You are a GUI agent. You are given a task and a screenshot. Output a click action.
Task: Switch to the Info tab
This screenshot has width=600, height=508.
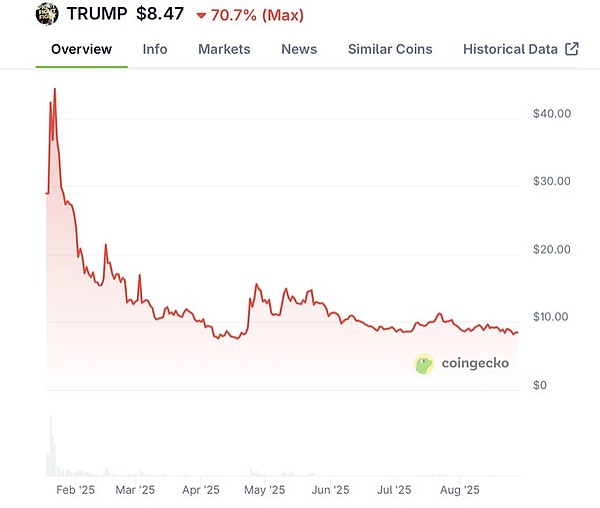[155, 49]
